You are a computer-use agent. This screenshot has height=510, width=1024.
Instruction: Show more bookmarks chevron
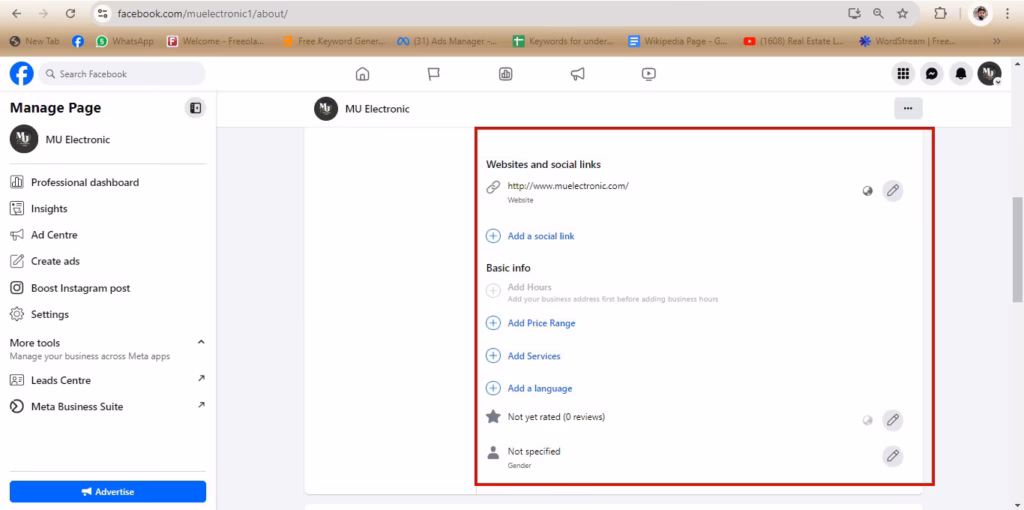pos(997,41)
